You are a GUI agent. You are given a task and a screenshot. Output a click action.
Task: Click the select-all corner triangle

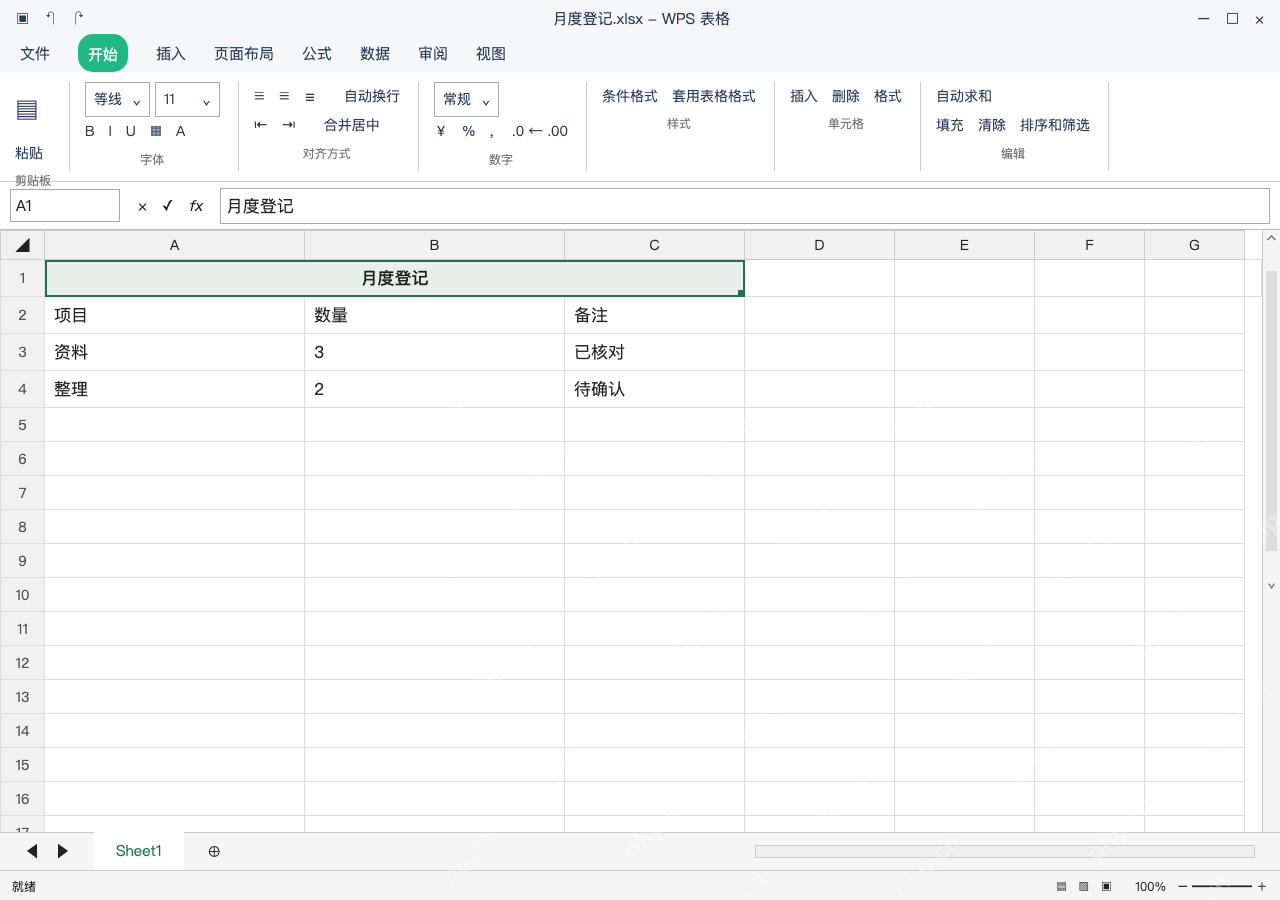(23, 245)
